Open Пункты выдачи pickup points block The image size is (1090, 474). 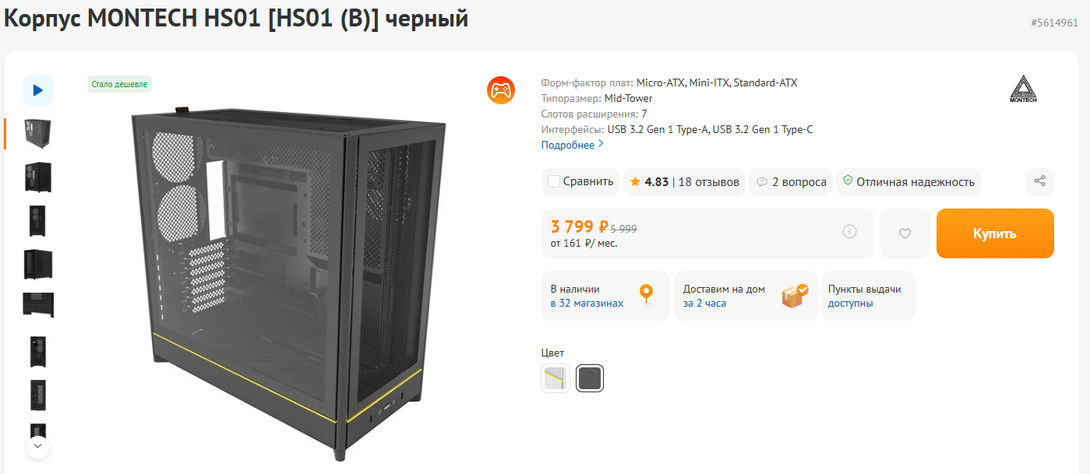[866, 295]
